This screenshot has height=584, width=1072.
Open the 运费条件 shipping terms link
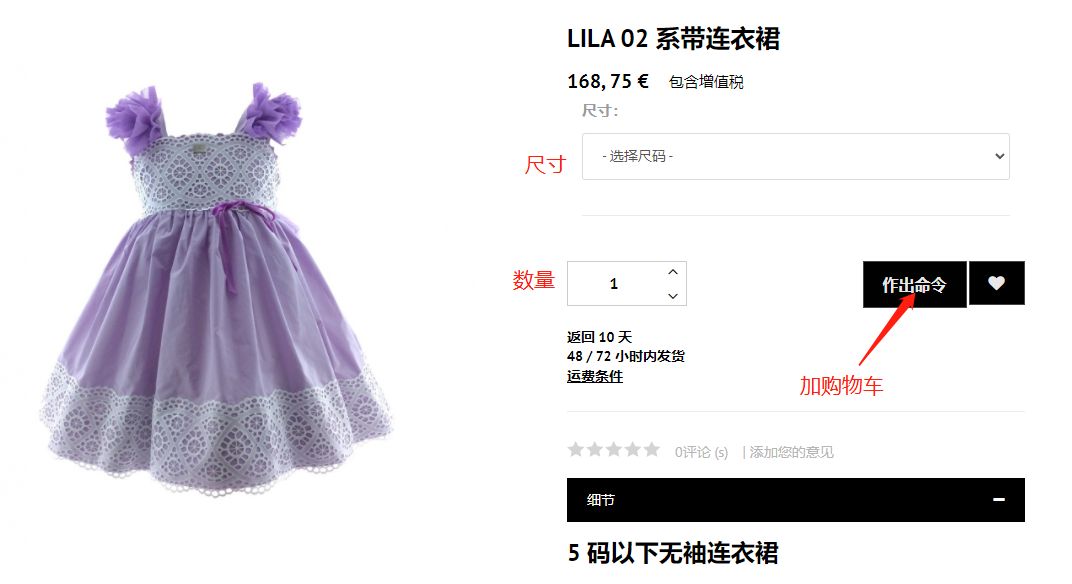coord(595,376)
